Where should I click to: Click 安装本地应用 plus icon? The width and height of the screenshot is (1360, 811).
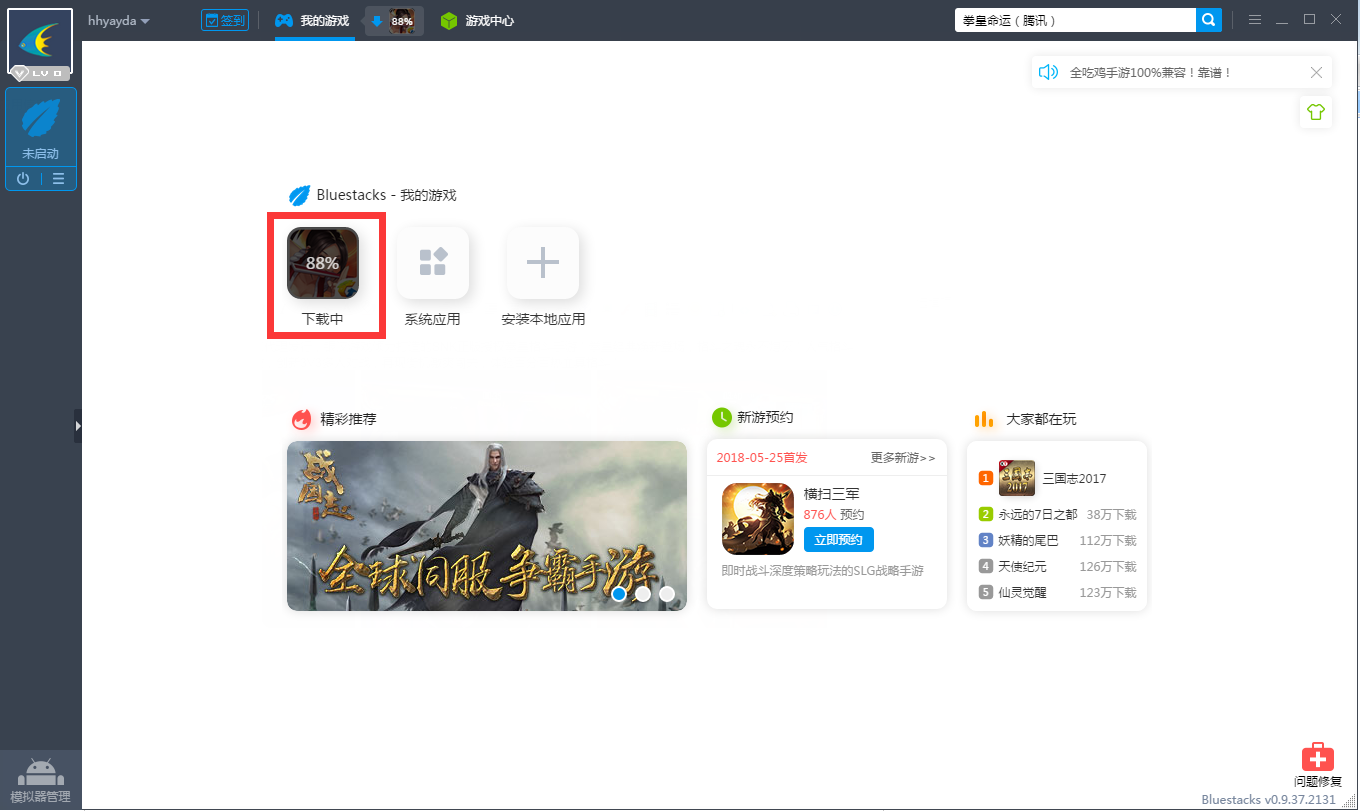[543, 263]
